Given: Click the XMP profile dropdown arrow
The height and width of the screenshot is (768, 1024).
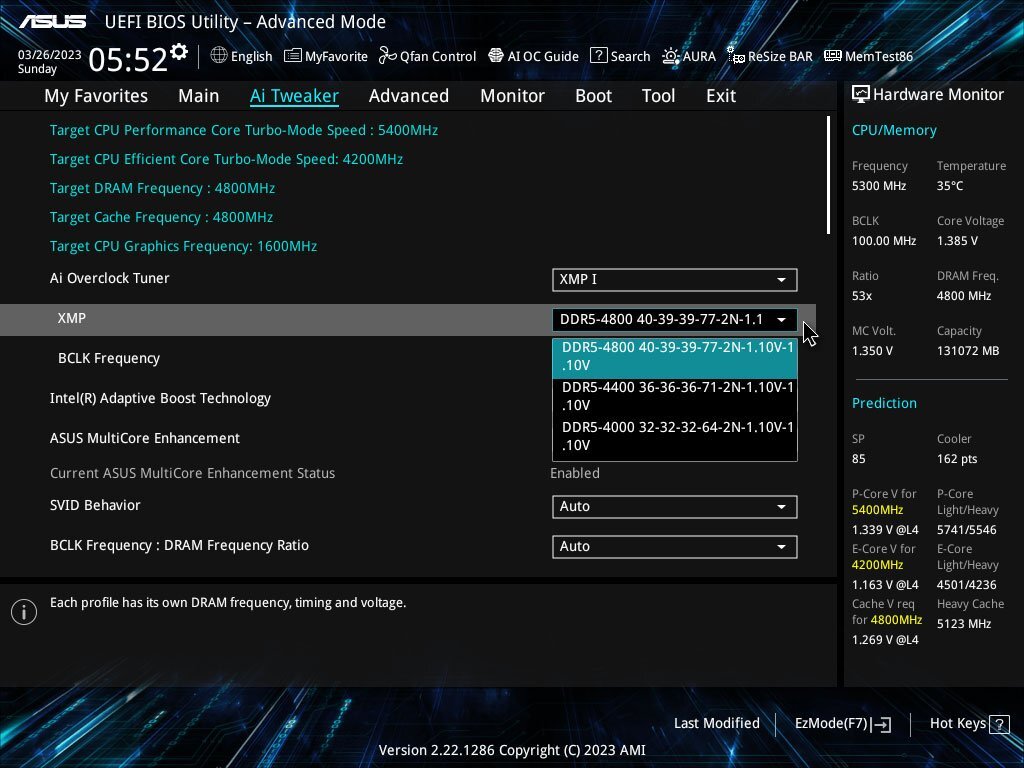Looking at the screenshot, I should (x=781, y=319).
